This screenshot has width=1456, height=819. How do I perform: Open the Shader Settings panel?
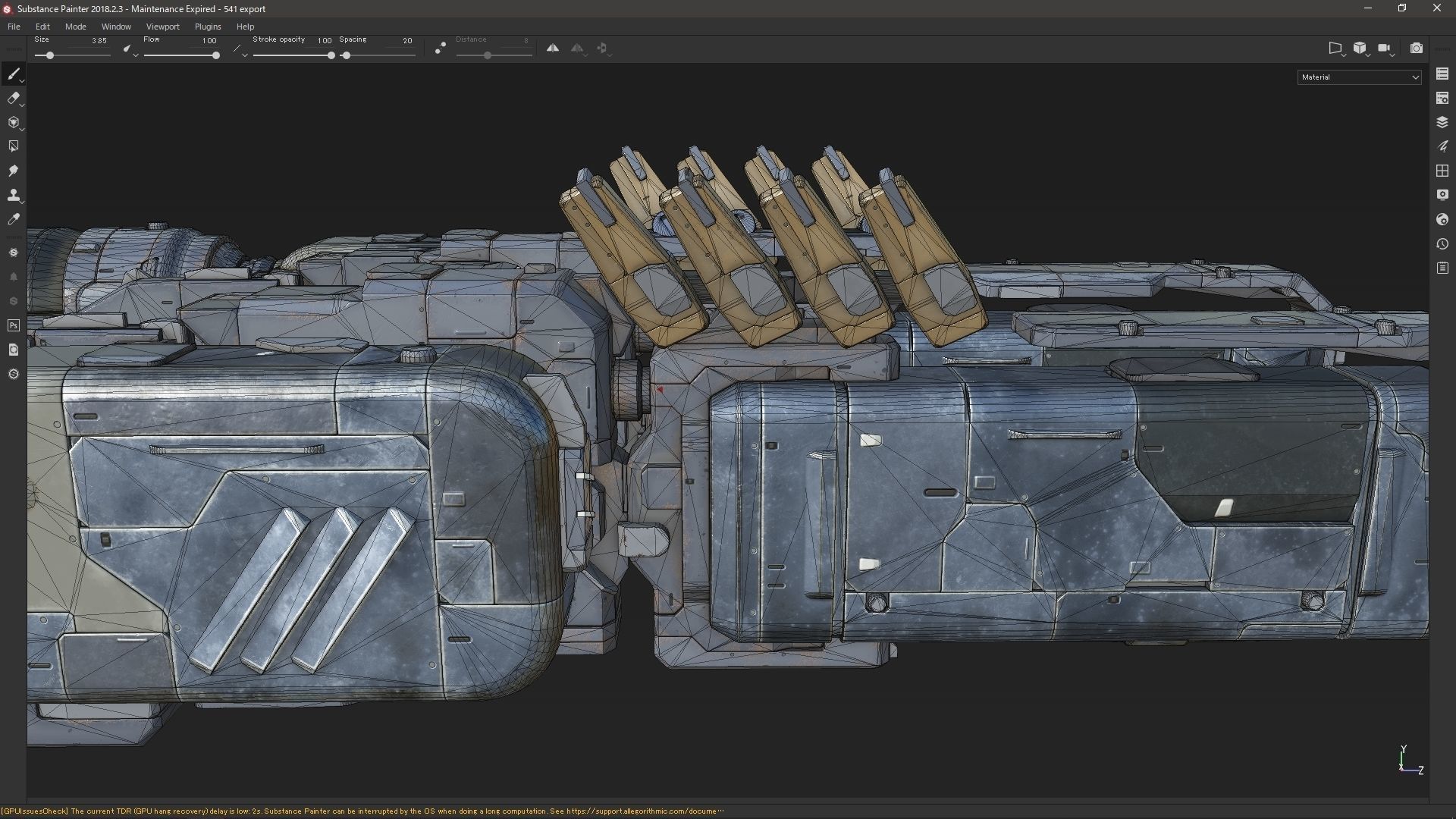point(1442,219)
